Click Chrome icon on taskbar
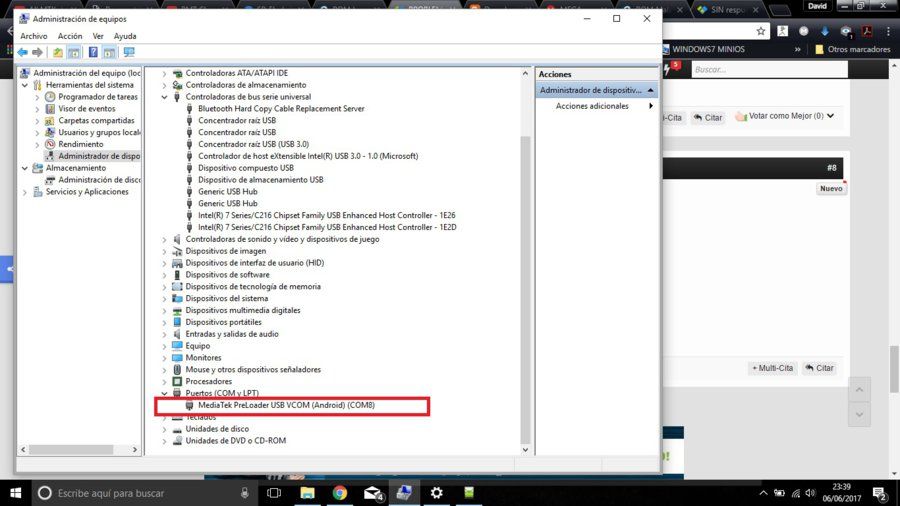 (x=340, y=493)
